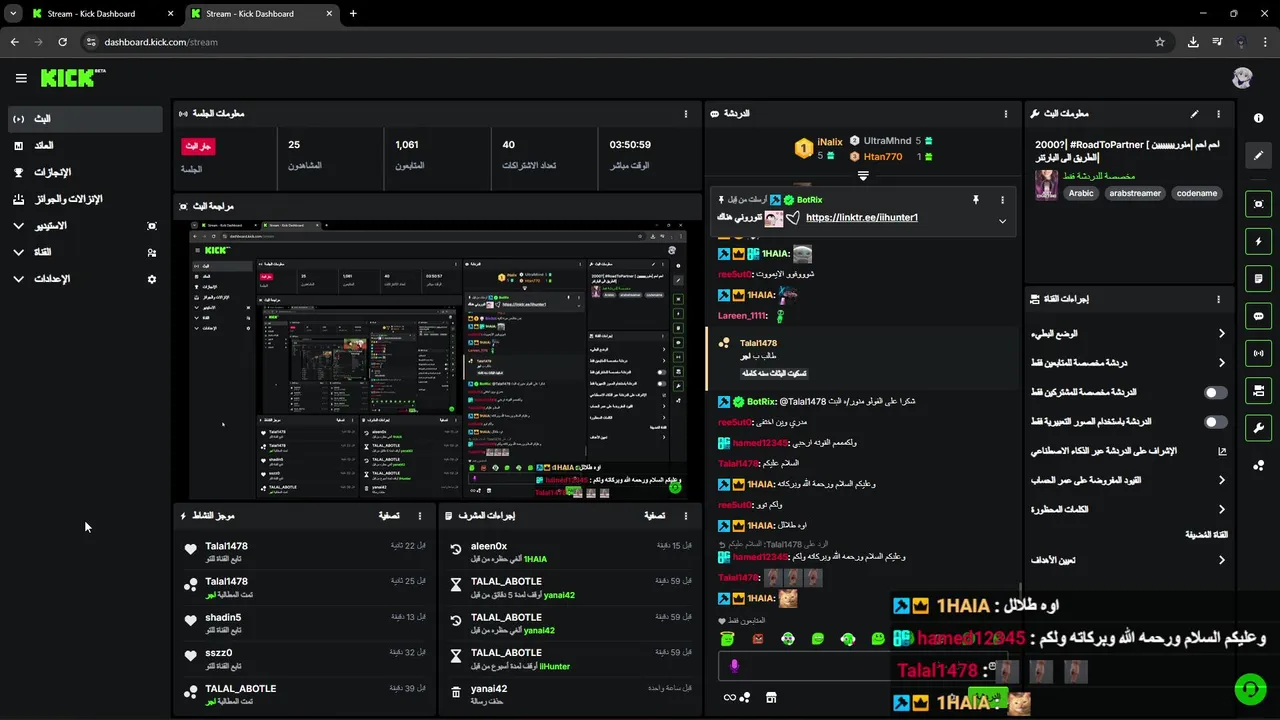Select the البث item in the sidebar
The width and height of the screenshot is (1280, 720).
85,119
